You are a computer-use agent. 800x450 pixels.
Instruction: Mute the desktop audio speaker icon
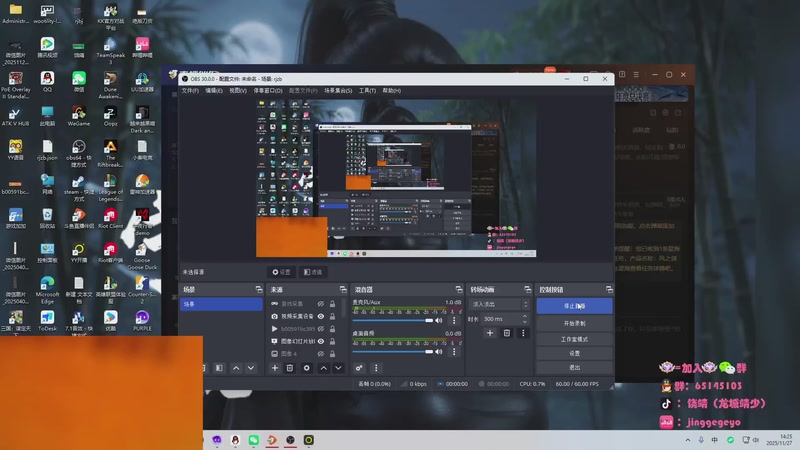pyautogui.click(x=439, y=352)
